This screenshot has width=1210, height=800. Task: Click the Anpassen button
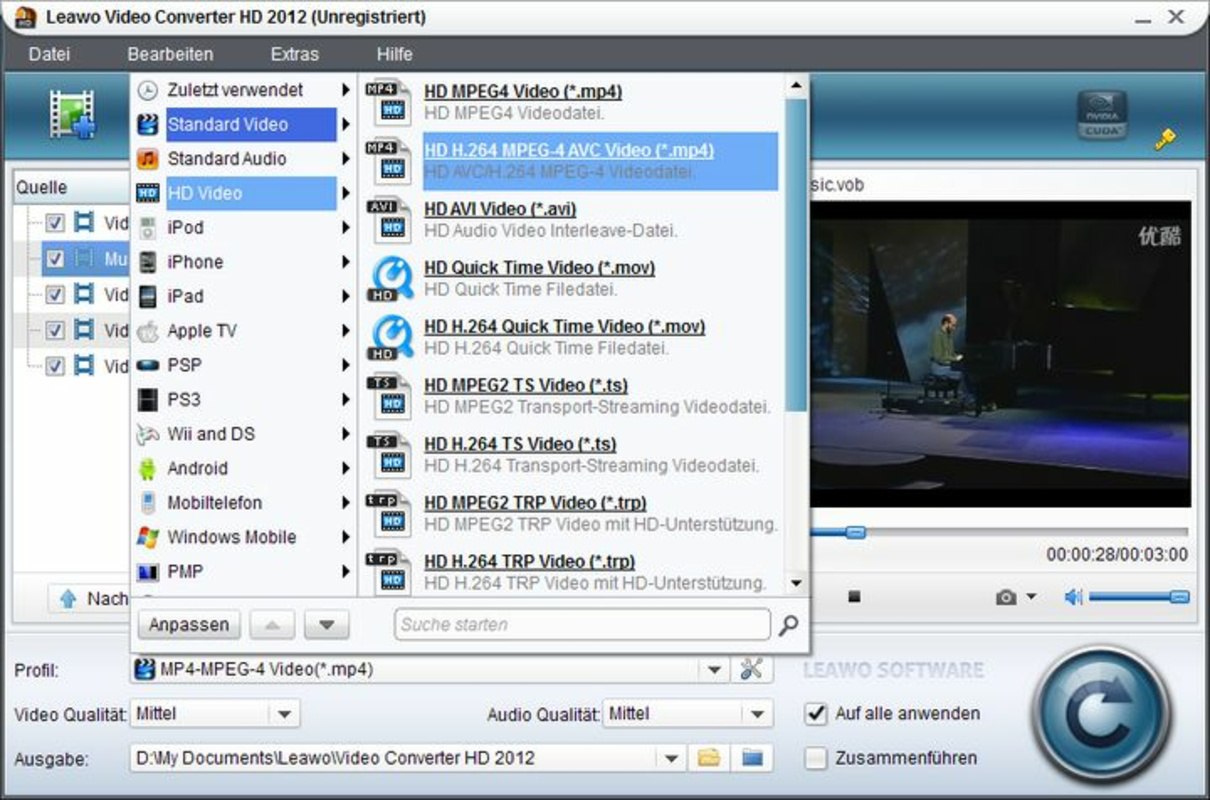189,625
